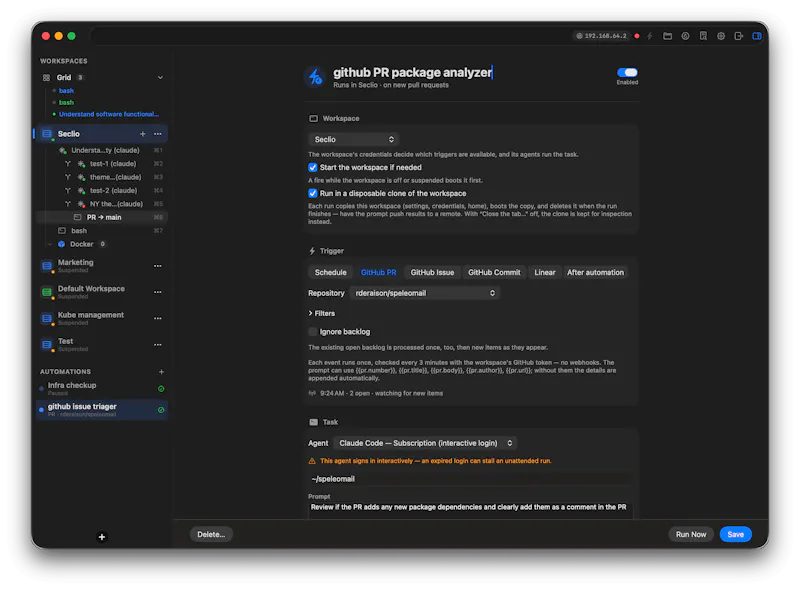Select the After automation trigger tab
This screenshot has height=590, width=800.
tap(595, 273)
